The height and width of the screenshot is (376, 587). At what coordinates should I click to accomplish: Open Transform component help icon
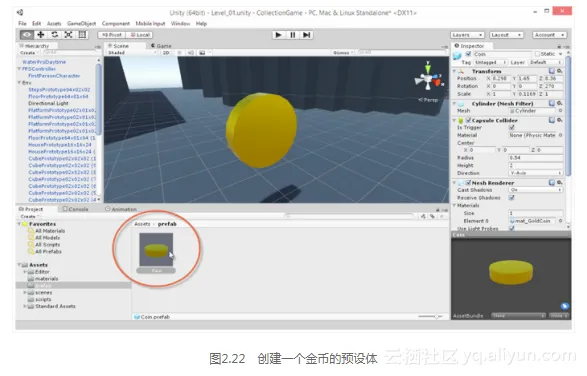tap(551, 71)
